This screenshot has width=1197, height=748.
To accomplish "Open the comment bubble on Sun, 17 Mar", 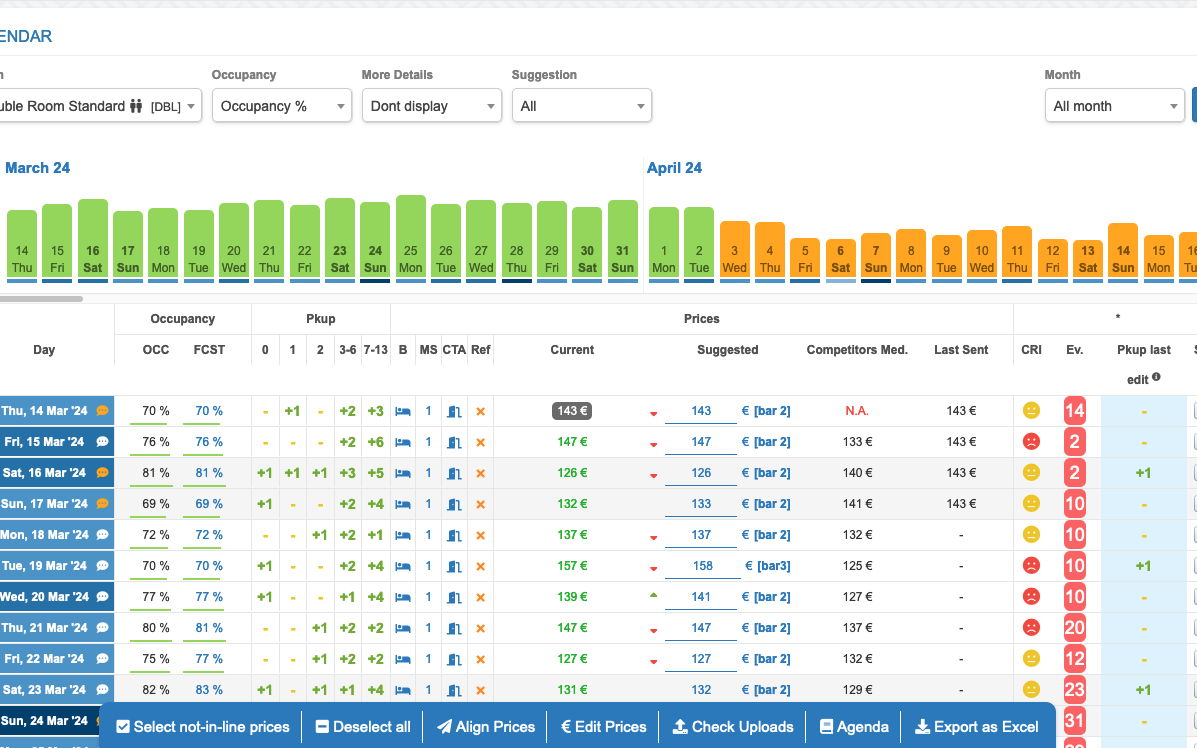I will (102, 504).
